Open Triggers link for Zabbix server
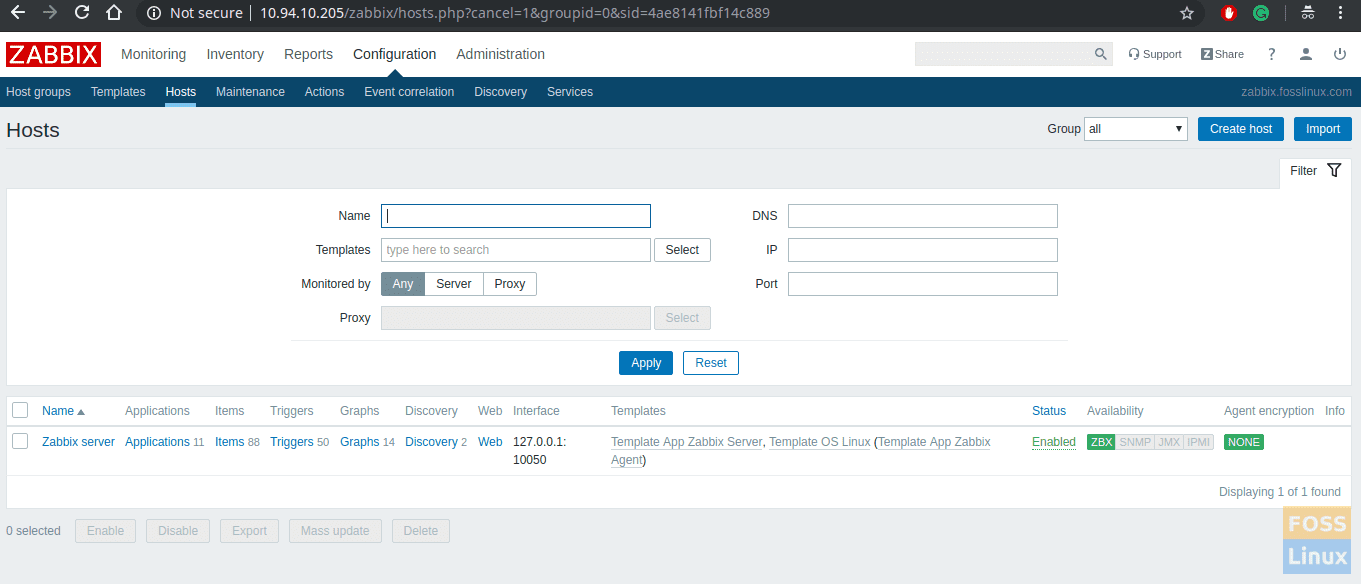The height and width of the screenshot is (584, 1361). [x=292, y=442]
